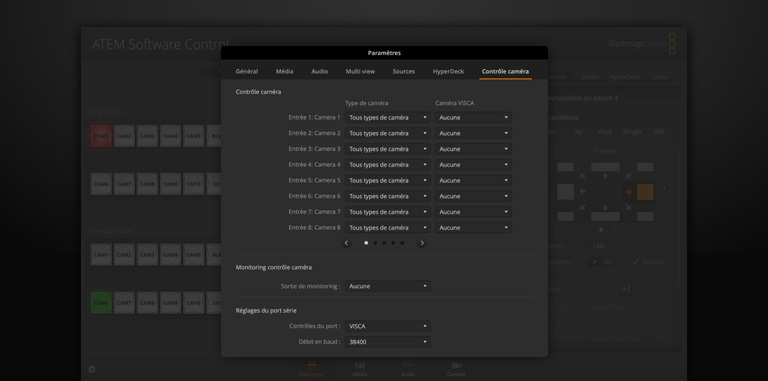
Task: Open Contrôles du port VISCA dropdown
Action: pyautogui.click(x=388, y=326)
